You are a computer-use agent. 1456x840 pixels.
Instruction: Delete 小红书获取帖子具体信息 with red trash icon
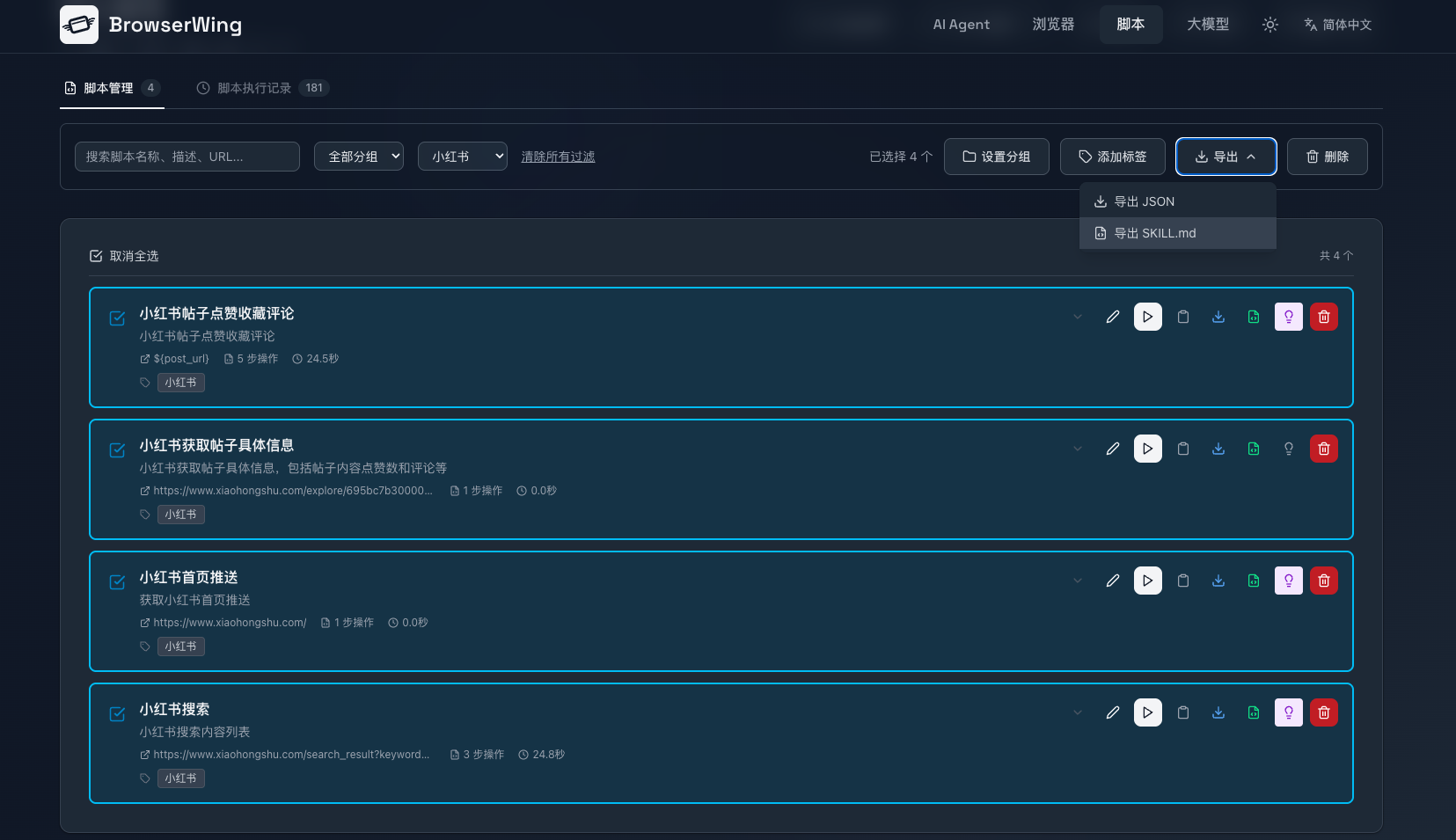point(1322,449)
